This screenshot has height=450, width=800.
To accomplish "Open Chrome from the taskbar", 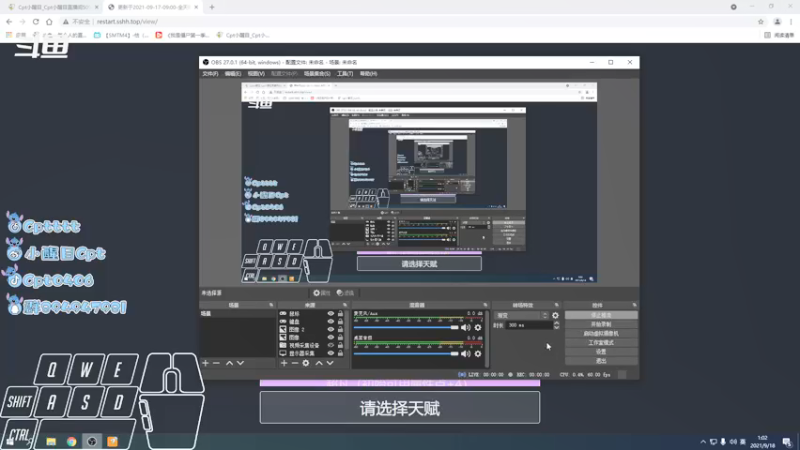I will coord(71,441).
